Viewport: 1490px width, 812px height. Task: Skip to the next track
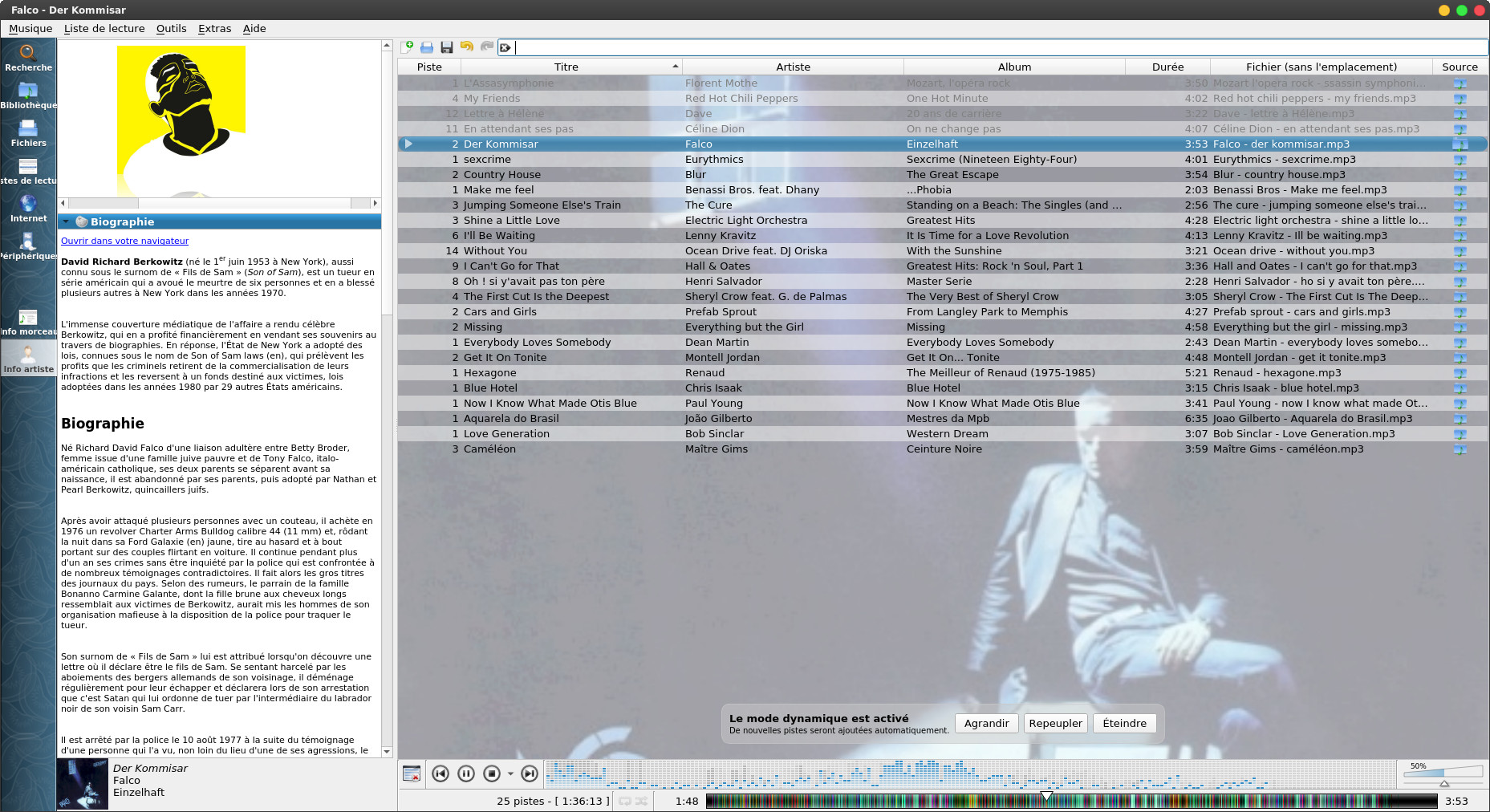click(x=530, y=773)
